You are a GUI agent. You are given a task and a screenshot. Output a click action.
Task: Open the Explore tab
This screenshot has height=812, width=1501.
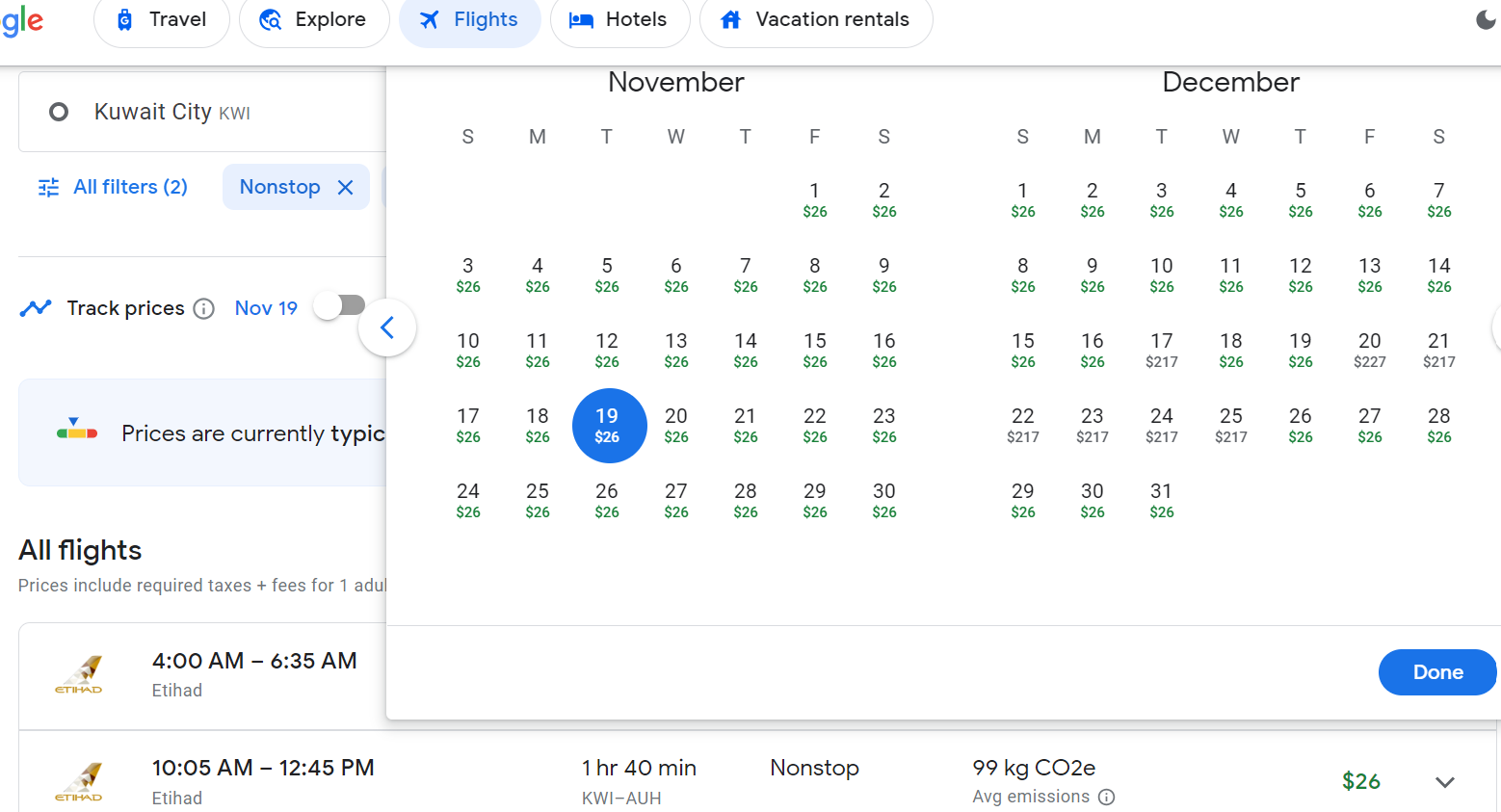[314, 19]
